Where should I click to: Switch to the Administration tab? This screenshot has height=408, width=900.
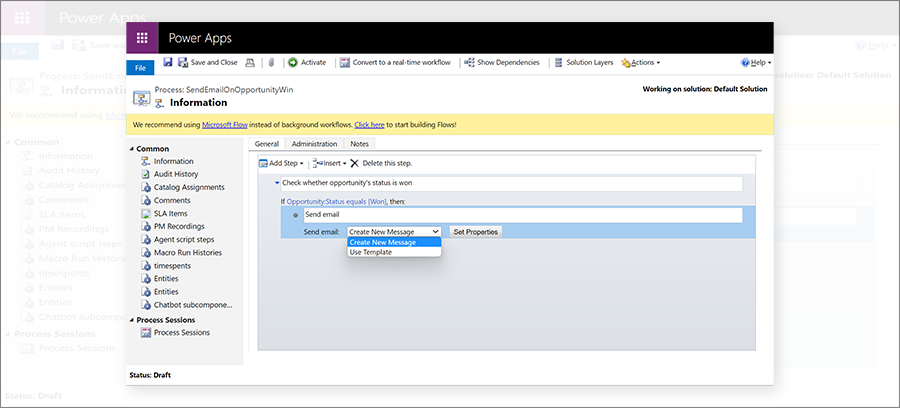314,143
